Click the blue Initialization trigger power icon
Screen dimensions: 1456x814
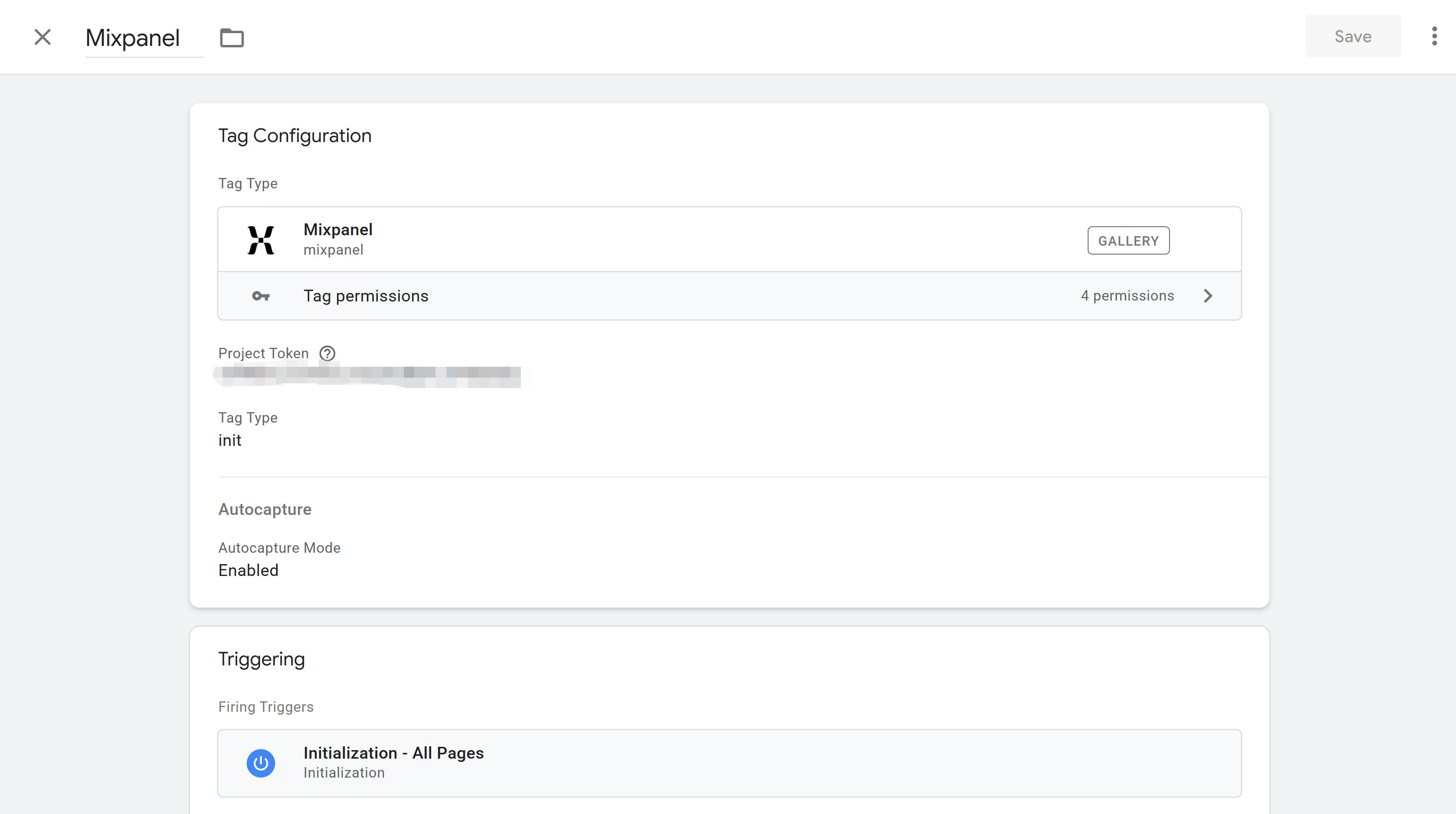[x=260, y=763]
